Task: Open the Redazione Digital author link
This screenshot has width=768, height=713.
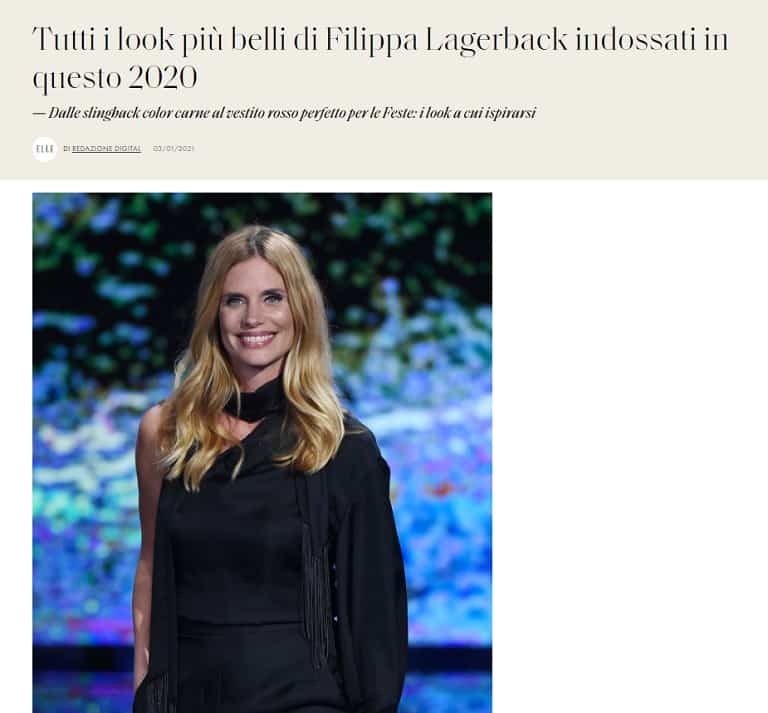Action: tap(107, 148)
